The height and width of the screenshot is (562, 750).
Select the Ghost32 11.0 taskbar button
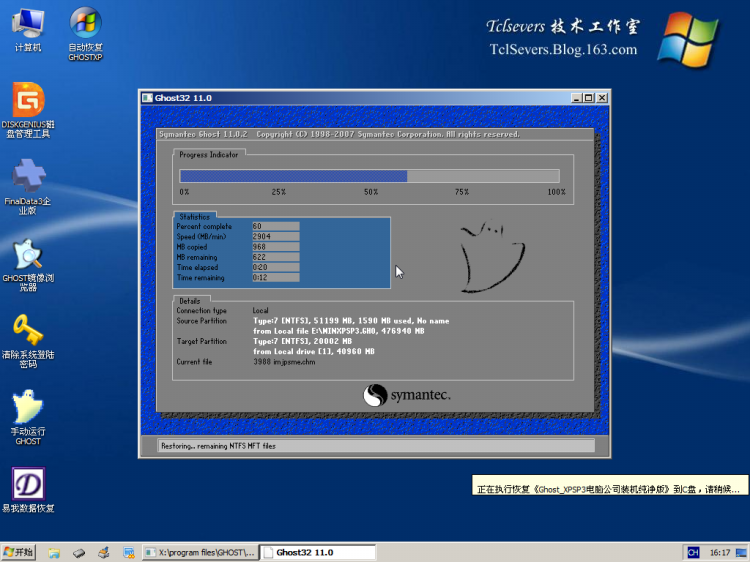click(x=318, y=552)
